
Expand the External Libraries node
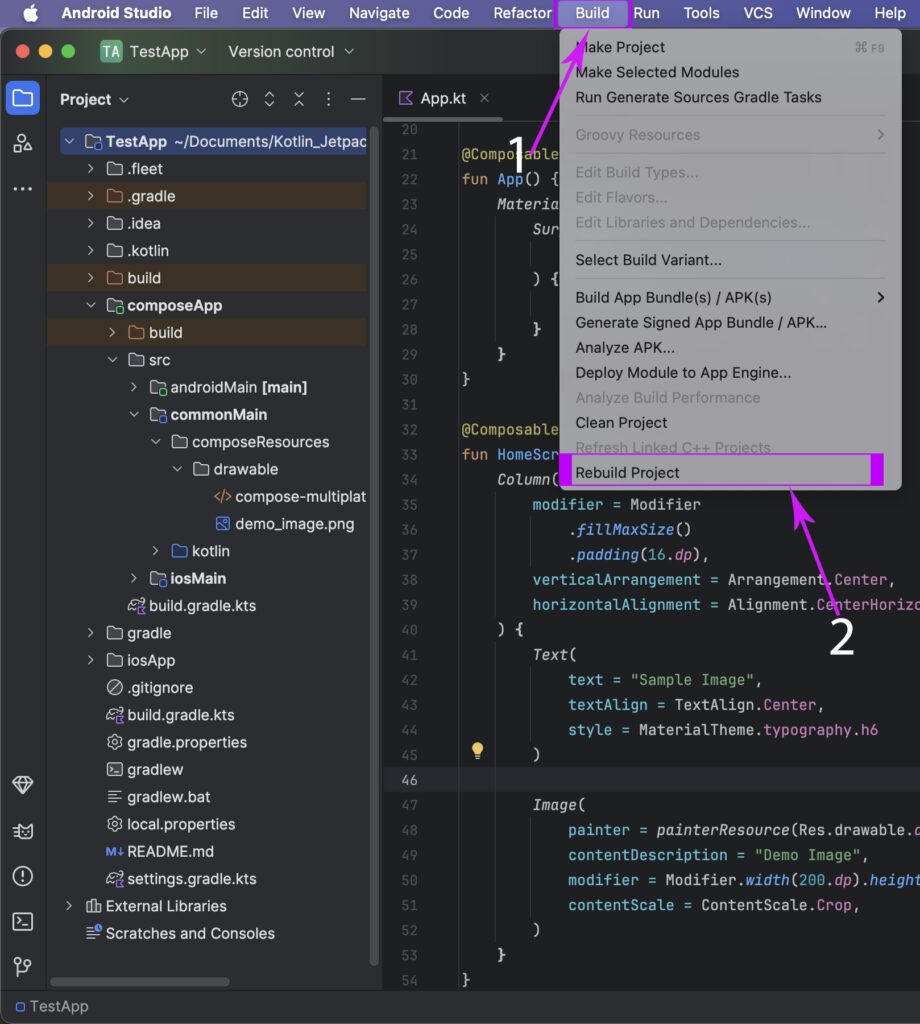point(69,906)
